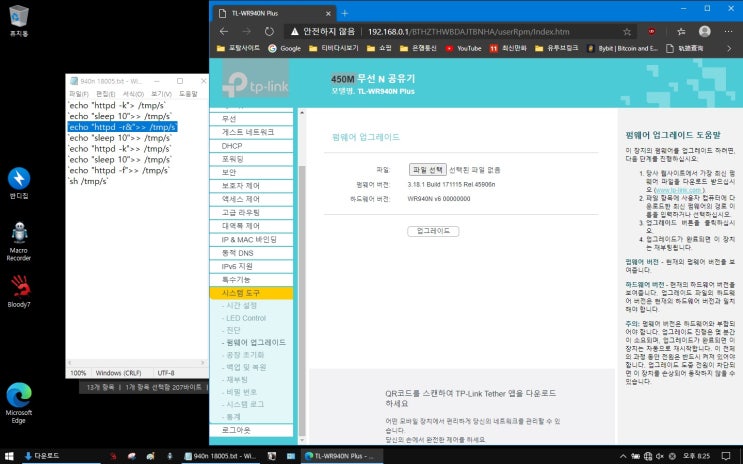
Task: Open the Bloody7 desktop icon
Action: pos(19,291)
